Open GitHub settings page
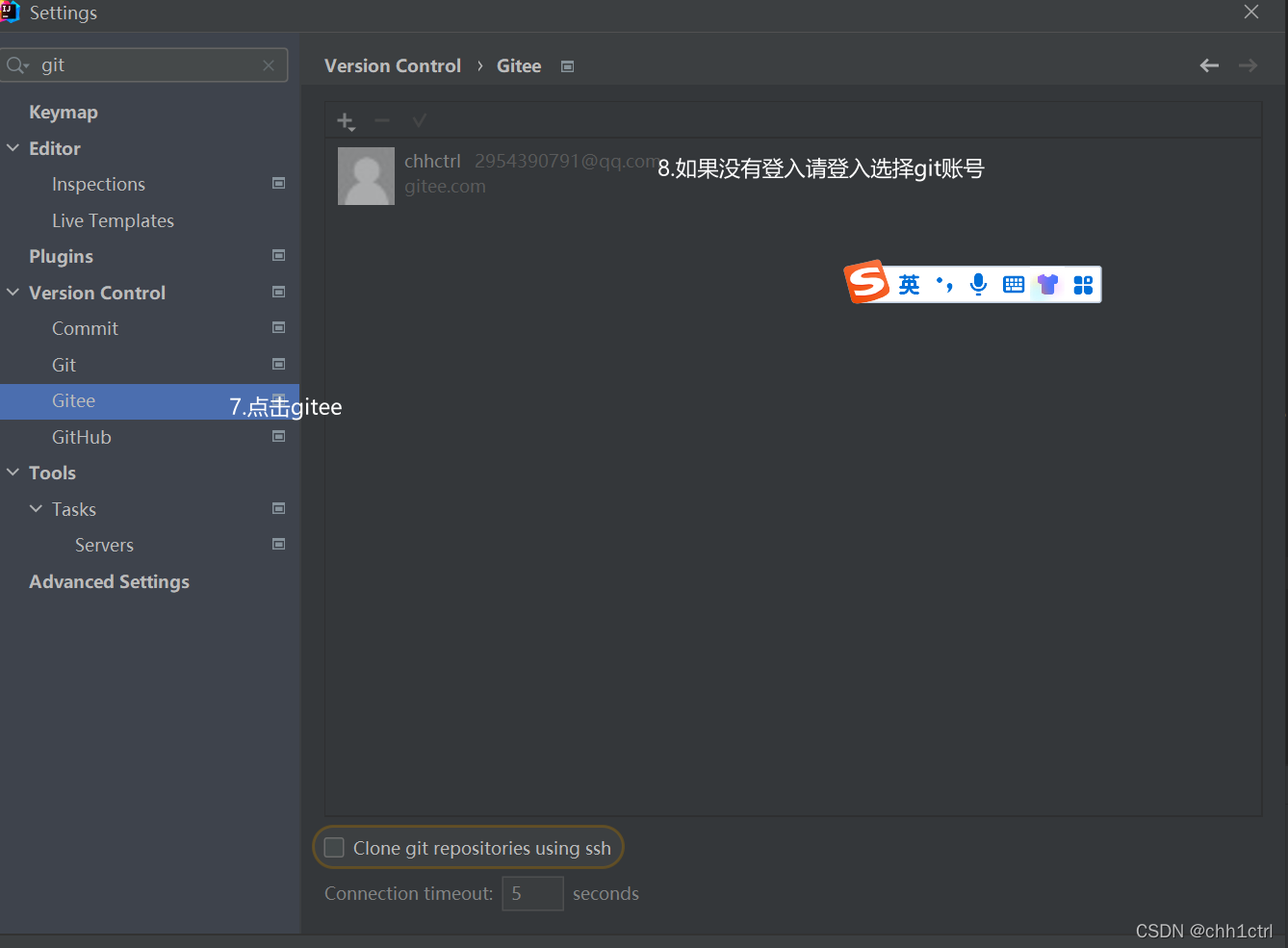This screenshot has width=1288, height=948. [82, 437]
